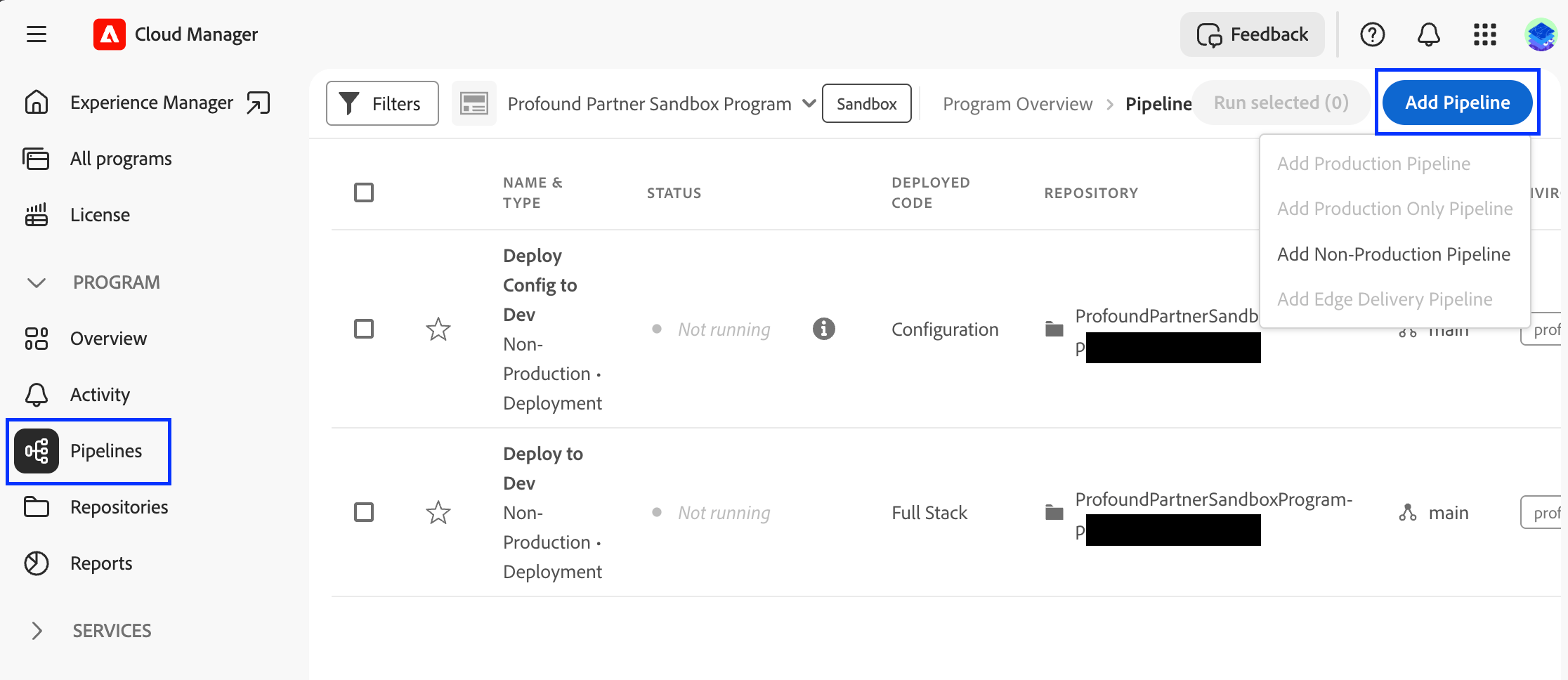Screen dimensions: 1568x680
Task: Click the License icon
Action: pyautogui.click(x=37, y=215)
